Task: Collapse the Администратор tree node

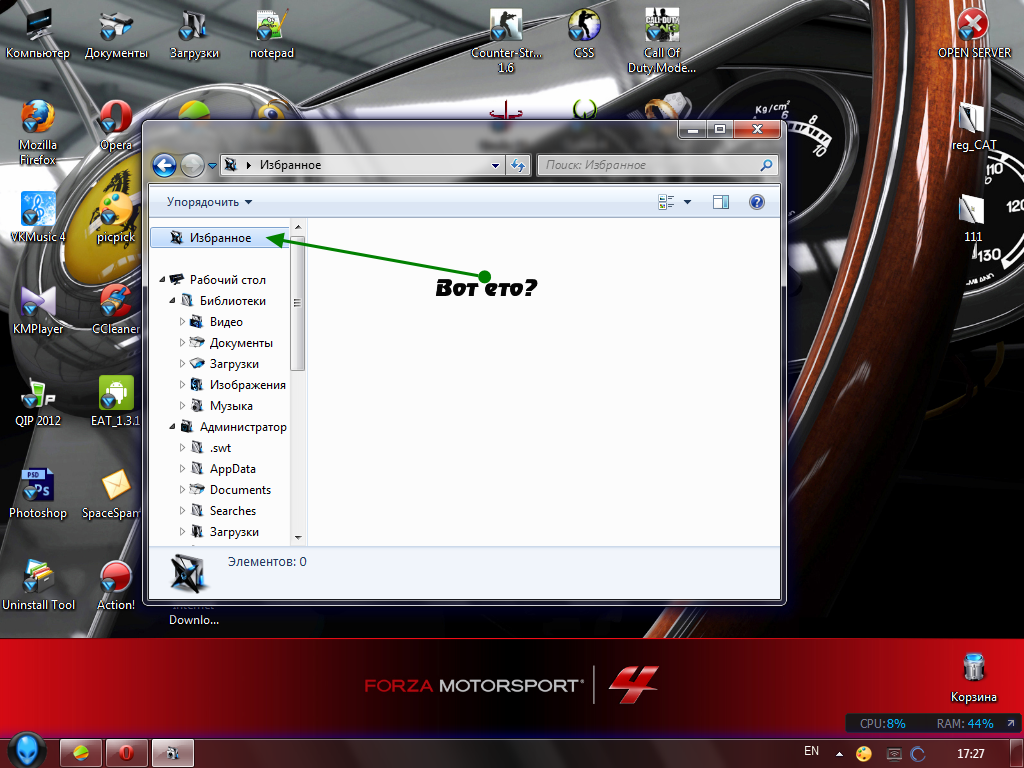Action: [x=172, y=427]
